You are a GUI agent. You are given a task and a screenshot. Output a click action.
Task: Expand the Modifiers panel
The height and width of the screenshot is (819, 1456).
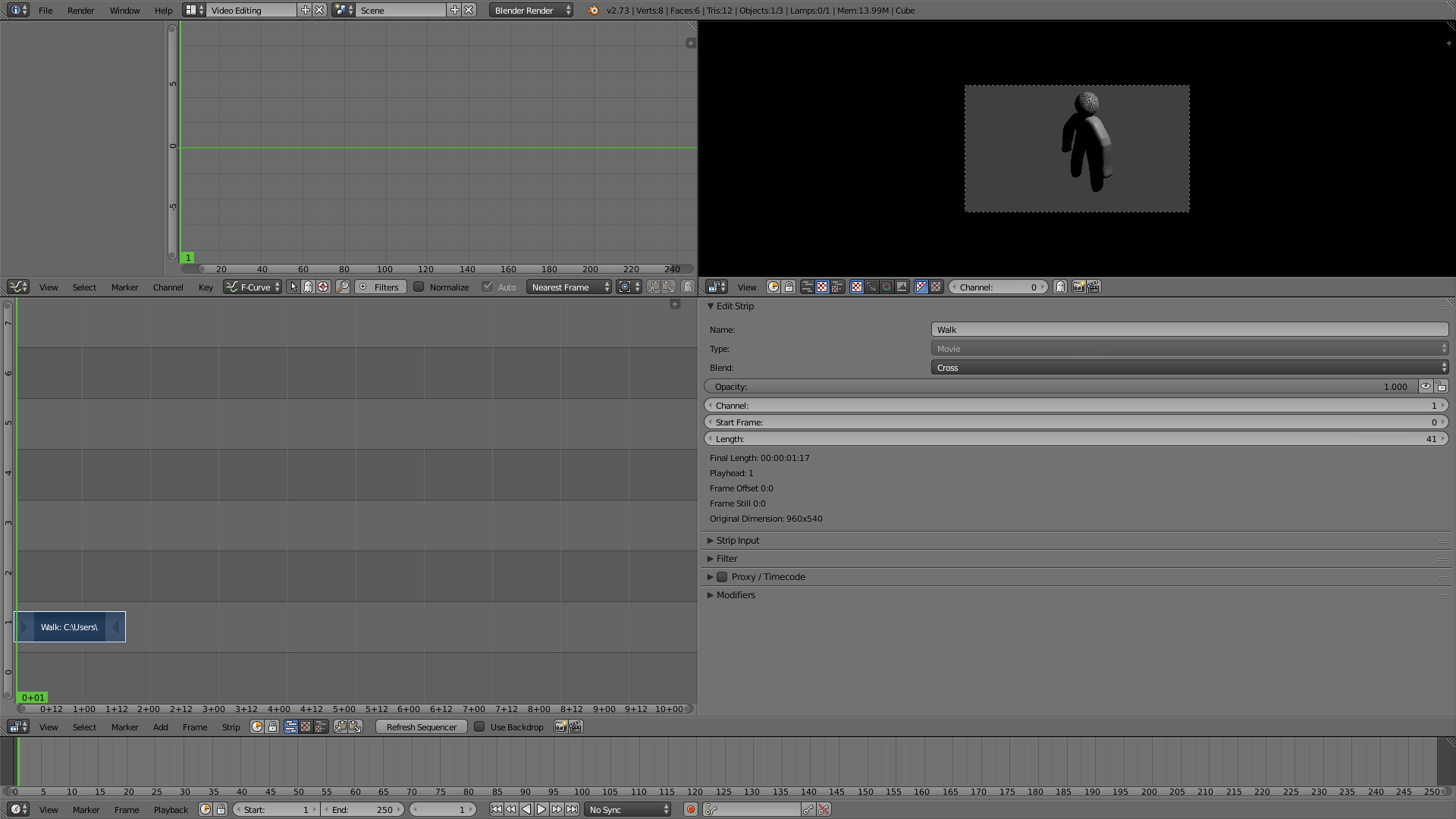click(735, 595)
